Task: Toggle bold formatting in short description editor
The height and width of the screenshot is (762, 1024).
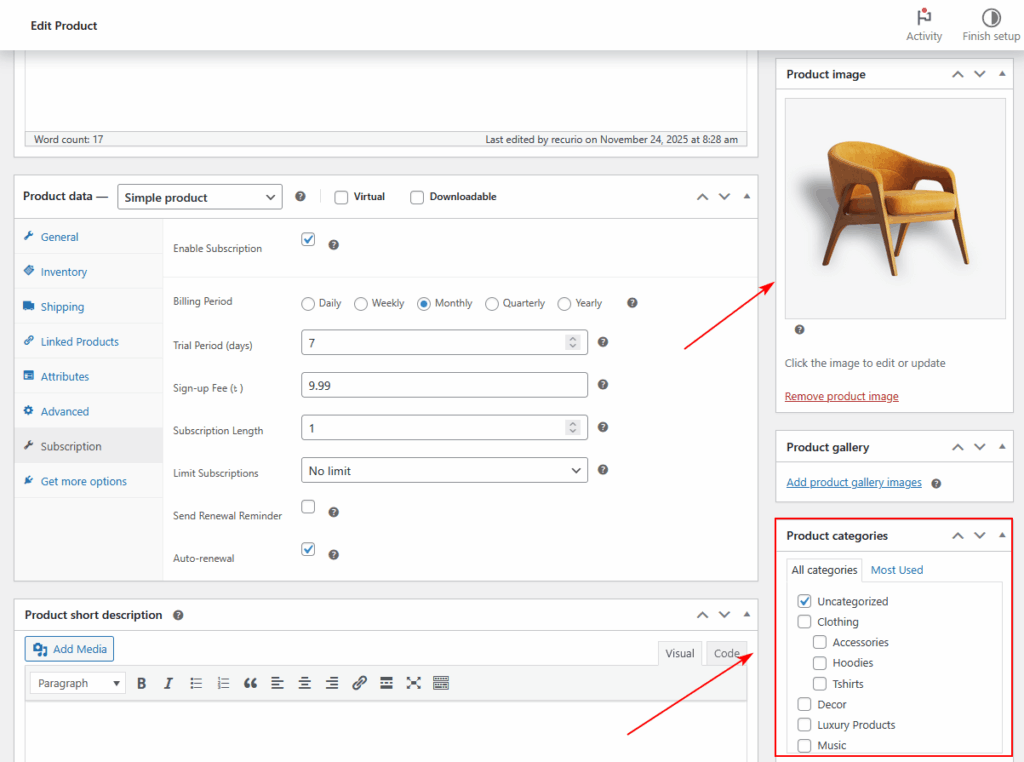Action: [141, 683]
